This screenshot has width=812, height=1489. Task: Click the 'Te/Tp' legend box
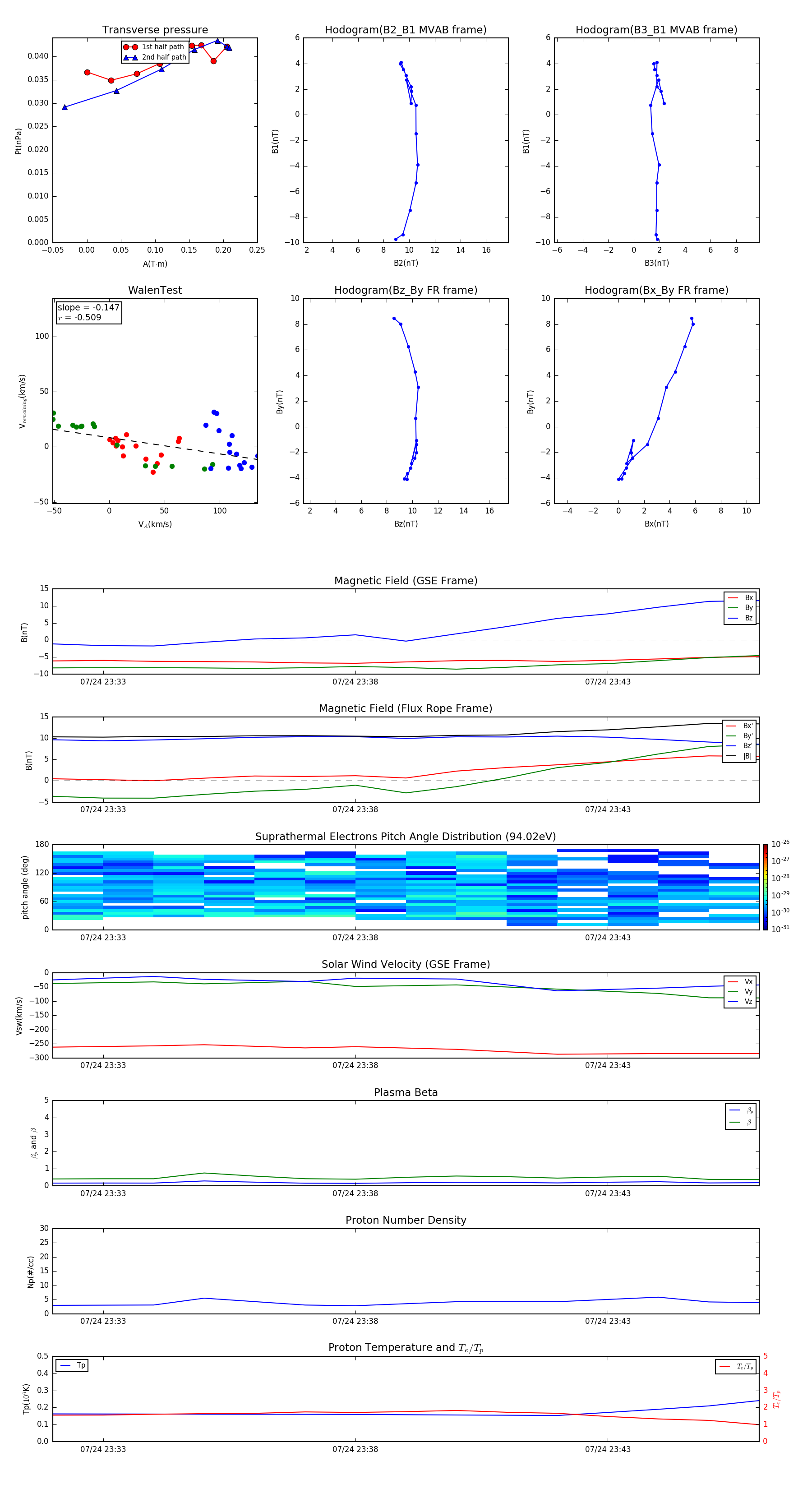tap(736, 1367)
